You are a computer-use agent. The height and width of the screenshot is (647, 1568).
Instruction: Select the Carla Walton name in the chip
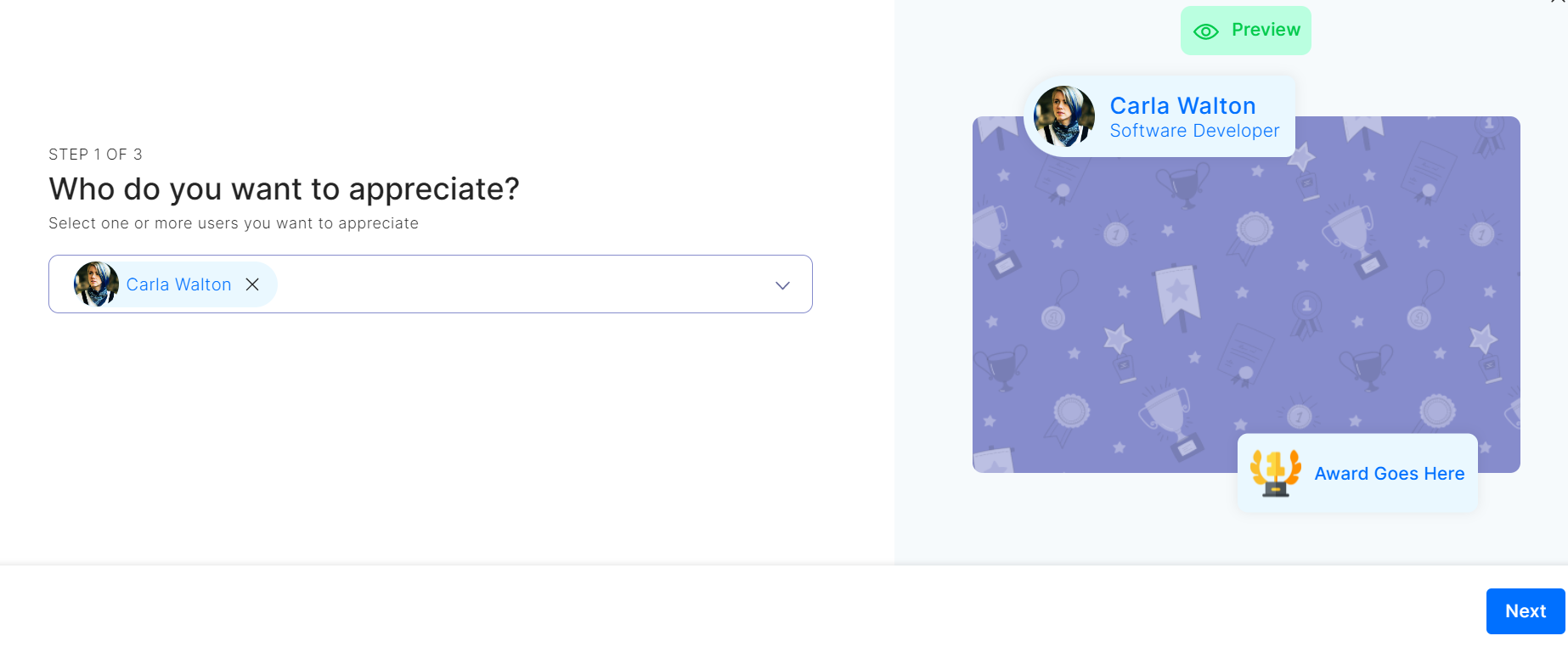[178, 284]
